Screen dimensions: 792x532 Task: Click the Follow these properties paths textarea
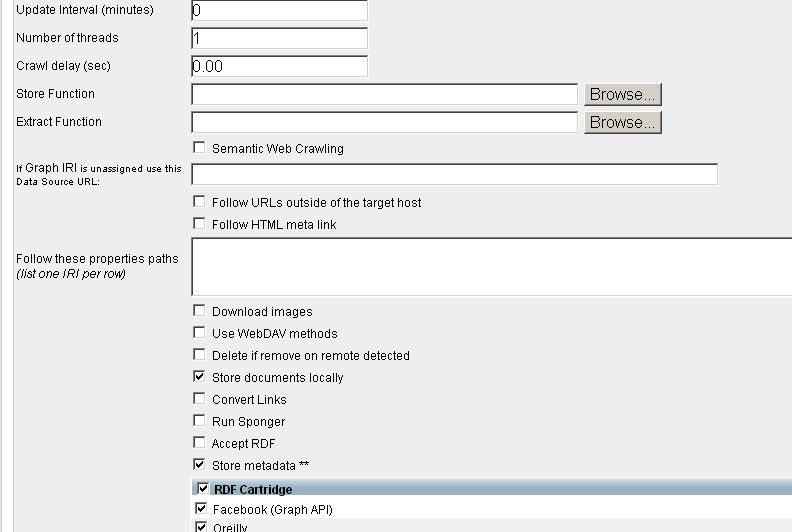coord(490,266)
